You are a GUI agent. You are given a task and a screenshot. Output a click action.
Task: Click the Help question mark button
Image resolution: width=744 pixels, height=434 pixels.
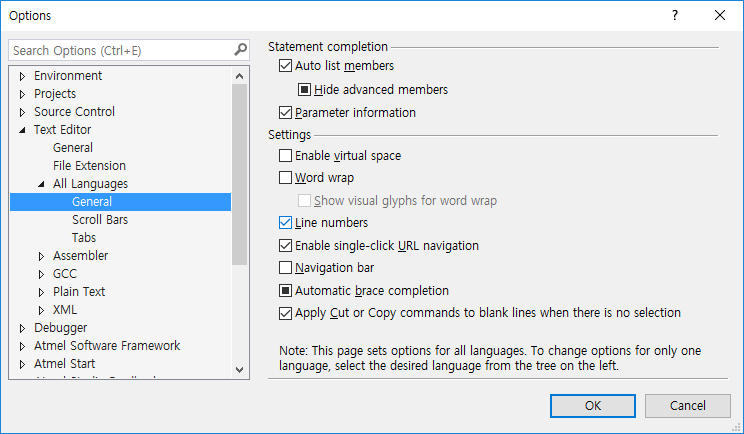tap(675, 16)
